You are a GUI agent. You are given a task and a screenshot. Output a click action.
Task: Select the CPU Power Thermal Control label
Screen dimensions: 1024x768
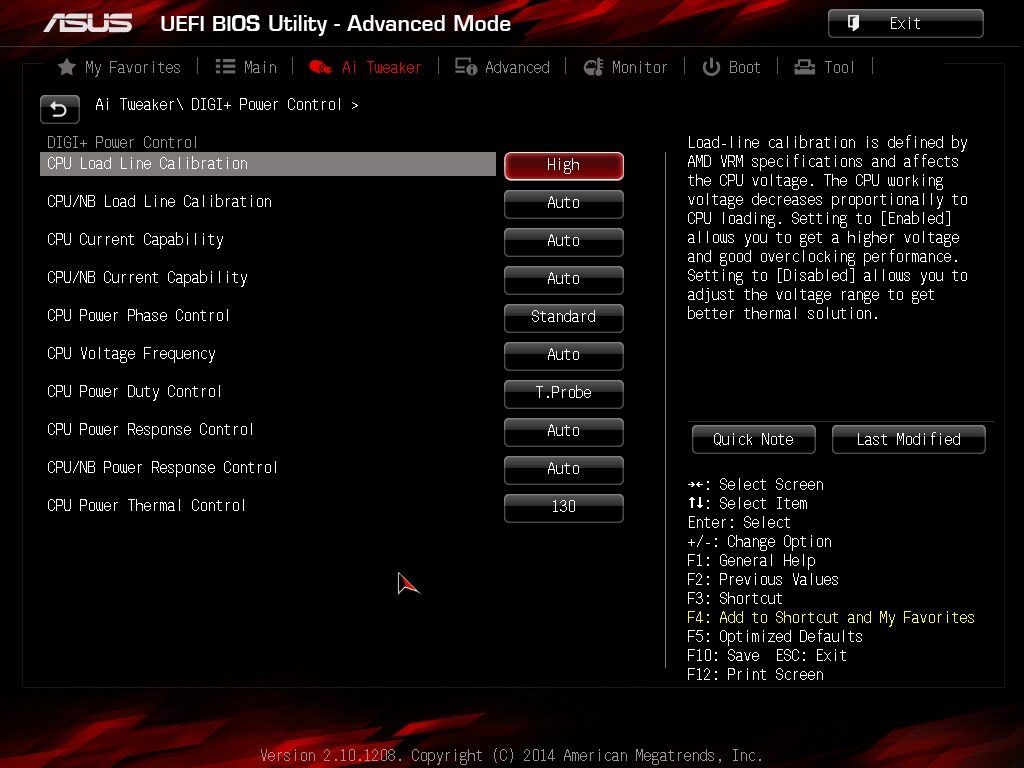146,505
